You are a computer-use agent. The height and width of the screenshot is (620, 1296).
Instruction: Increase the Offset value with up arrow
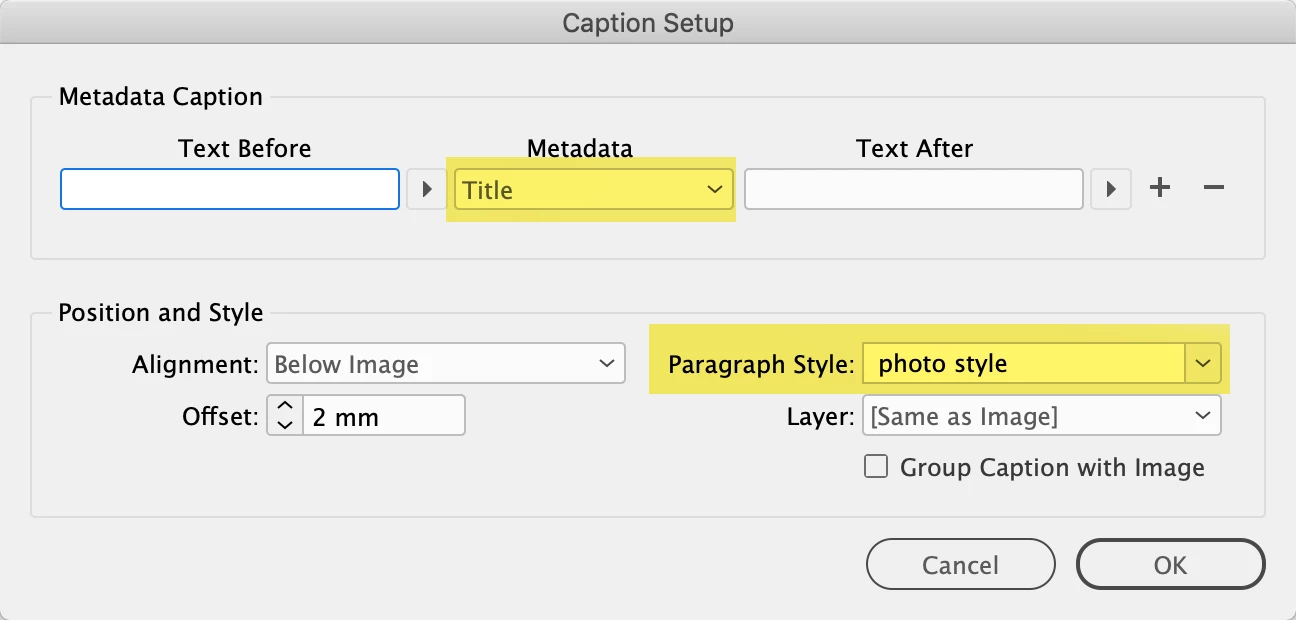(285, 405)
